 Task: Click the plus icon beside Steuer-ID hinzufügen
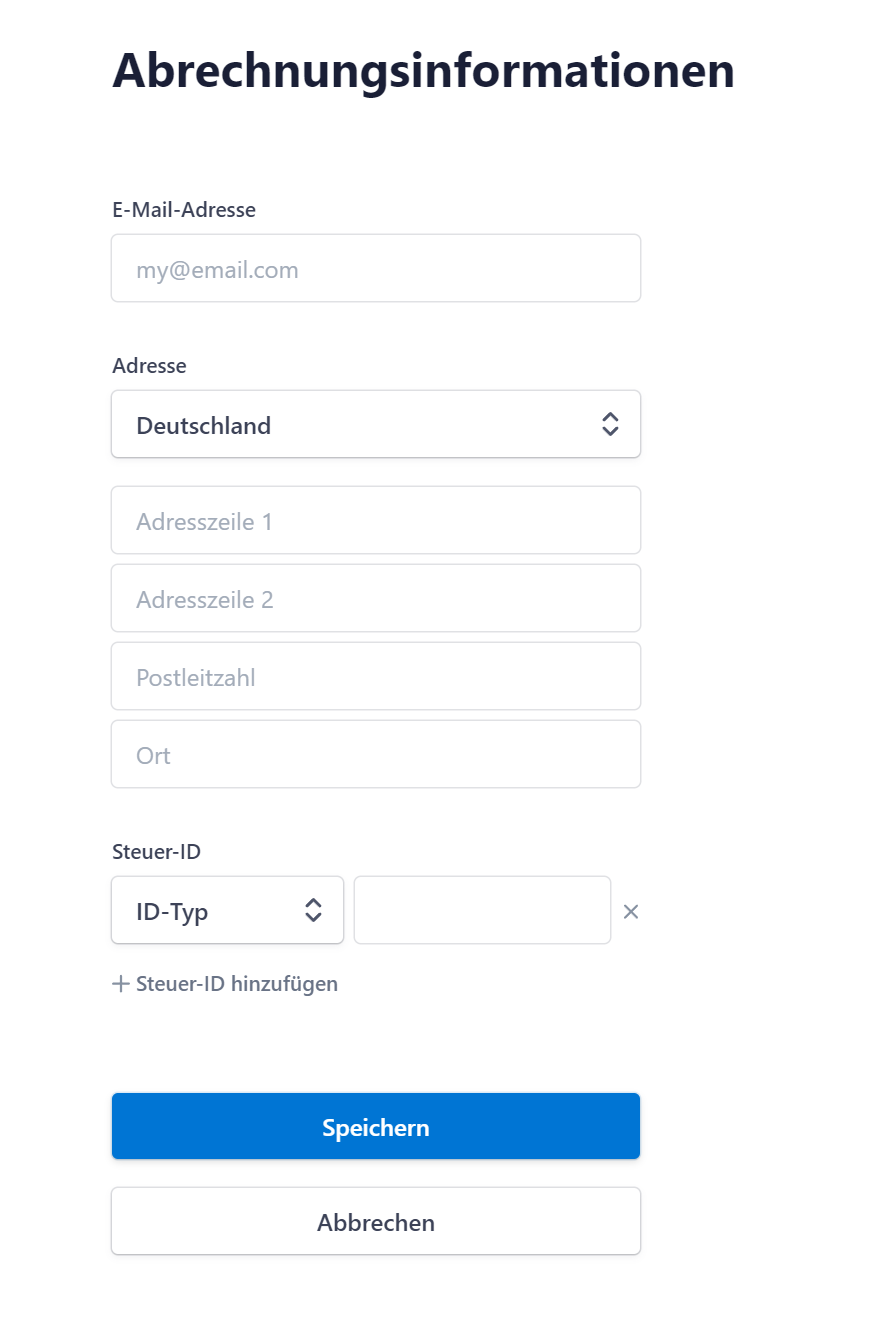pyautogui.click(x=121, y=984)
